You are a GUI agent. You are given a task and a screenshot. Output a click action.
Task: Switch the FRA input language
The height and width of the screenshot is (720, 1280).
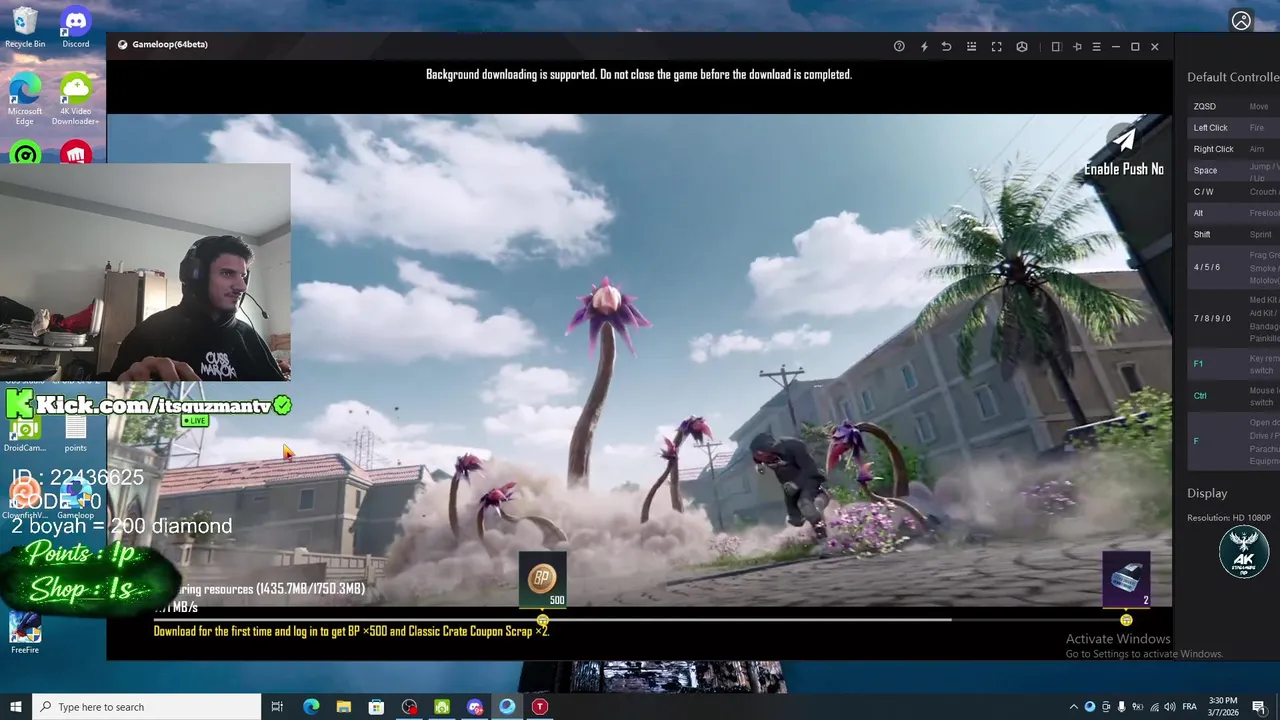click(x=1190, y=707)
